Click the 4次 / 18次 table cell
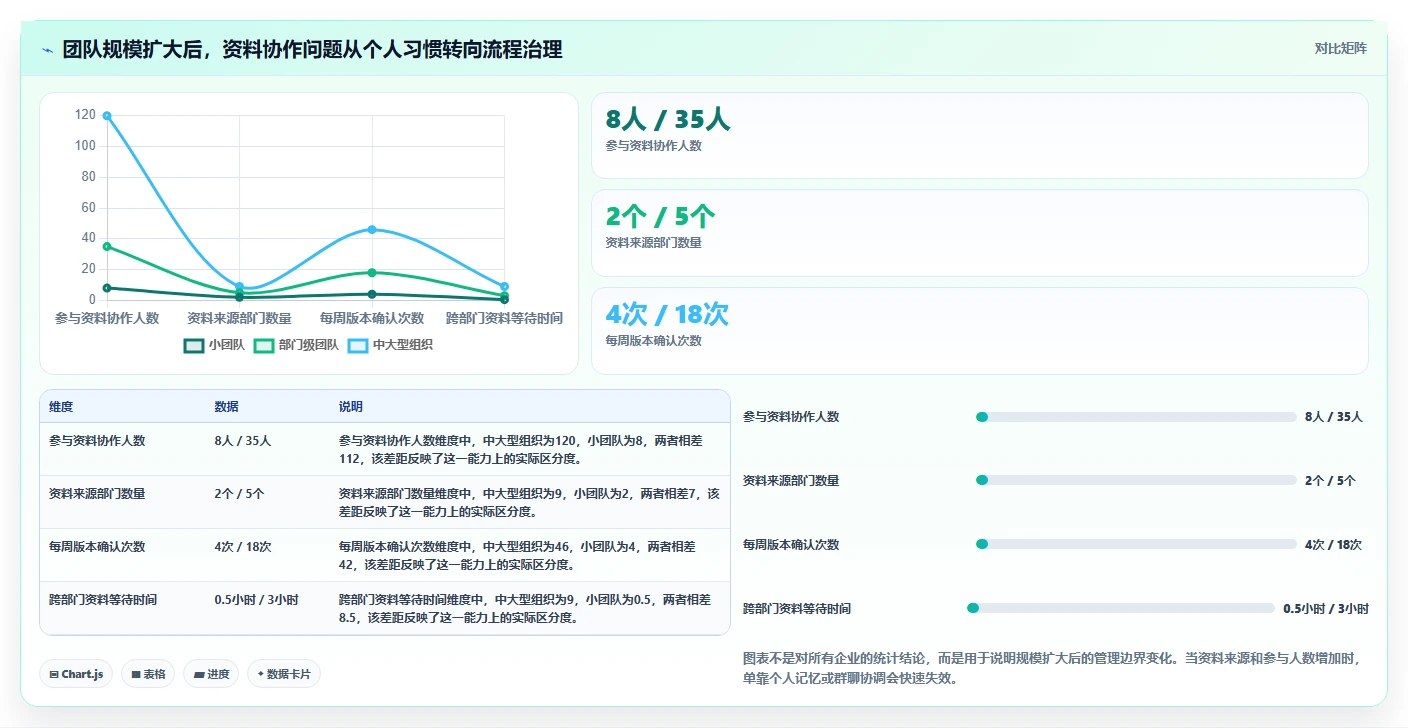 [243, 546]
